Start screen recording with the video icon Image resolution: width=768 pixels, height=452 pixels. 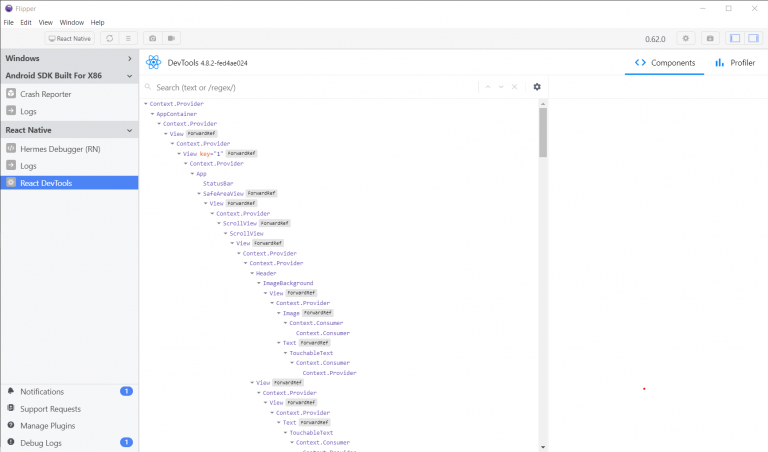click(x=171, y=38)
